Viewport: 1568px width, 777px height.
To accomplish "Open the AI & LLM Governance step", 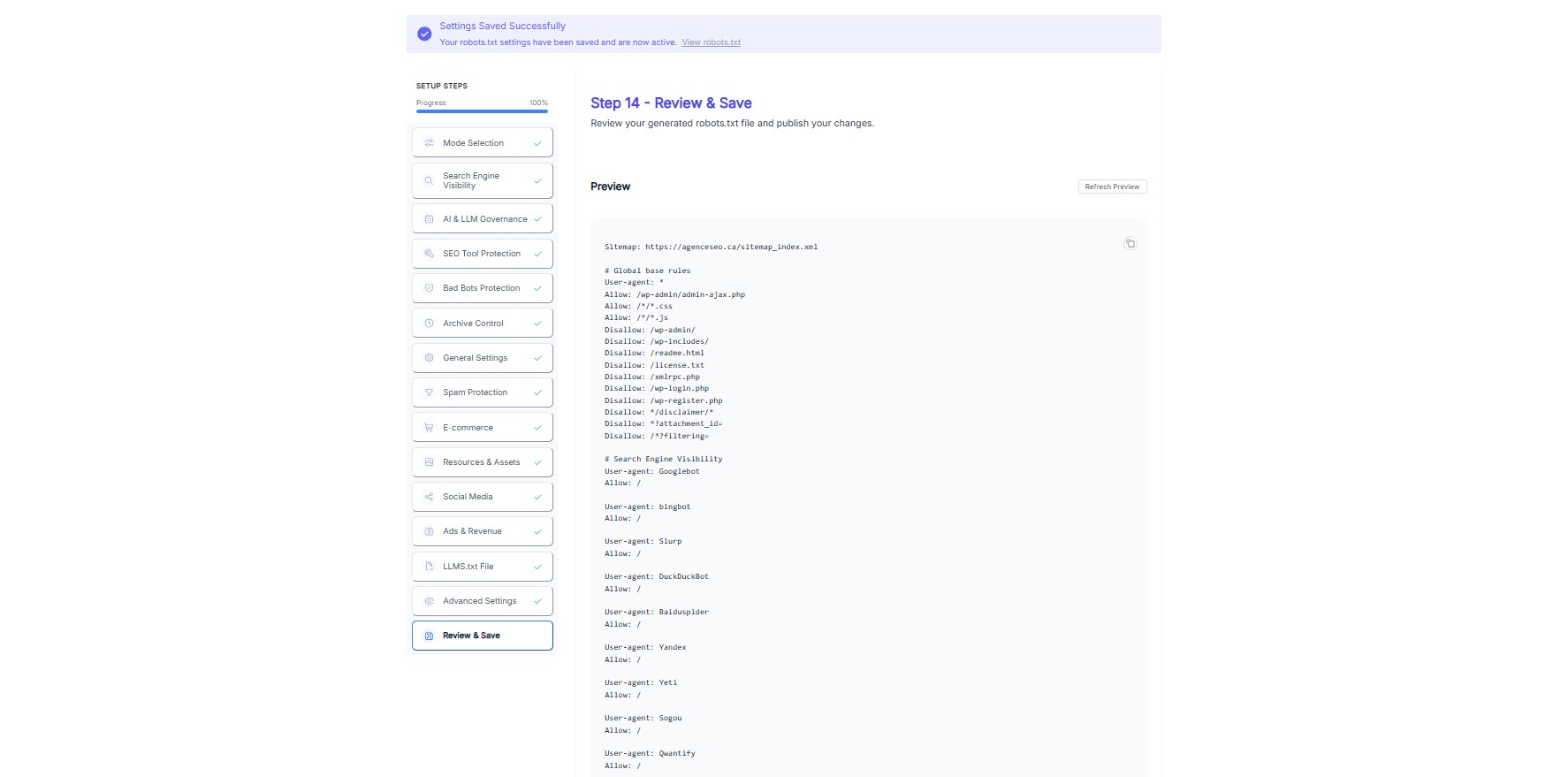I will [x=484, y=219].
